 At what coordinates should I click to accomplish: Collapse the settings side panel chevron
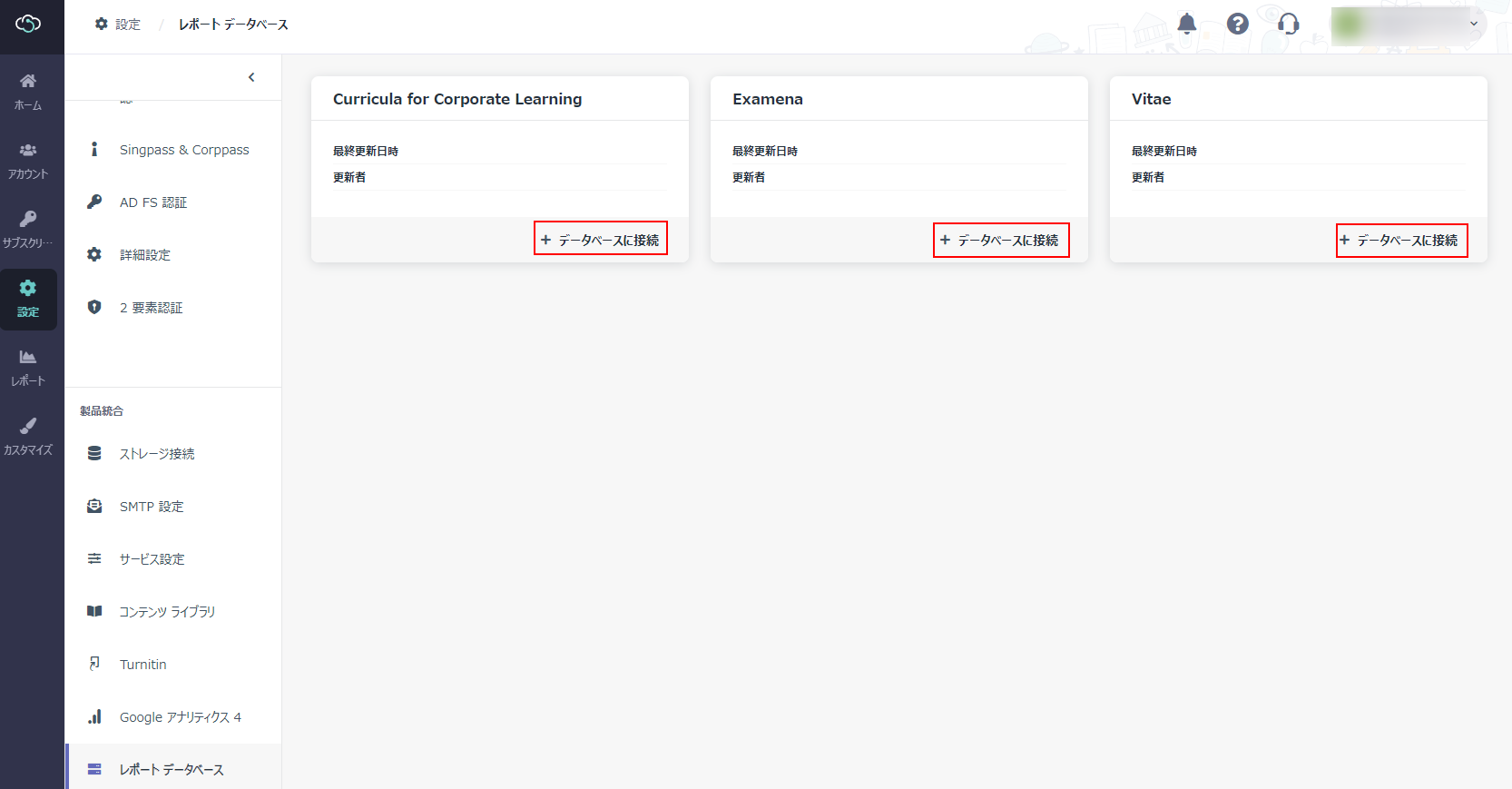[251, 77]
